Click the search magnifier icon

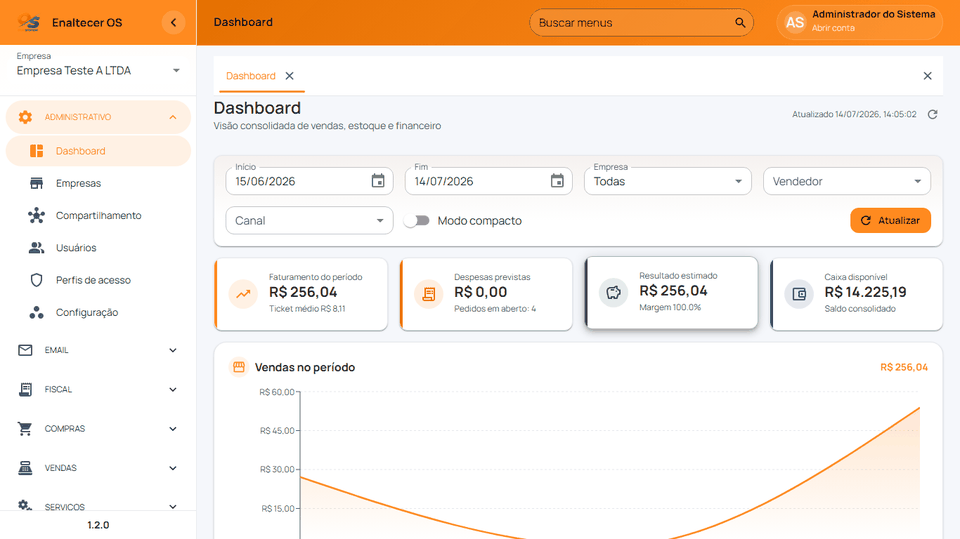740,23
